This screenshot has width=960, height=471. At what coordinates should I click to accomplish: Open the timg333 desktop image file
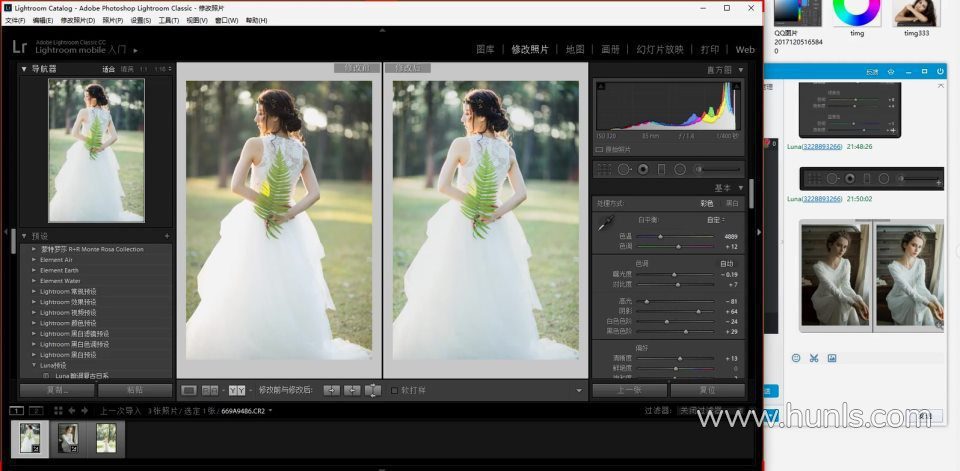(x=917, y=18)
